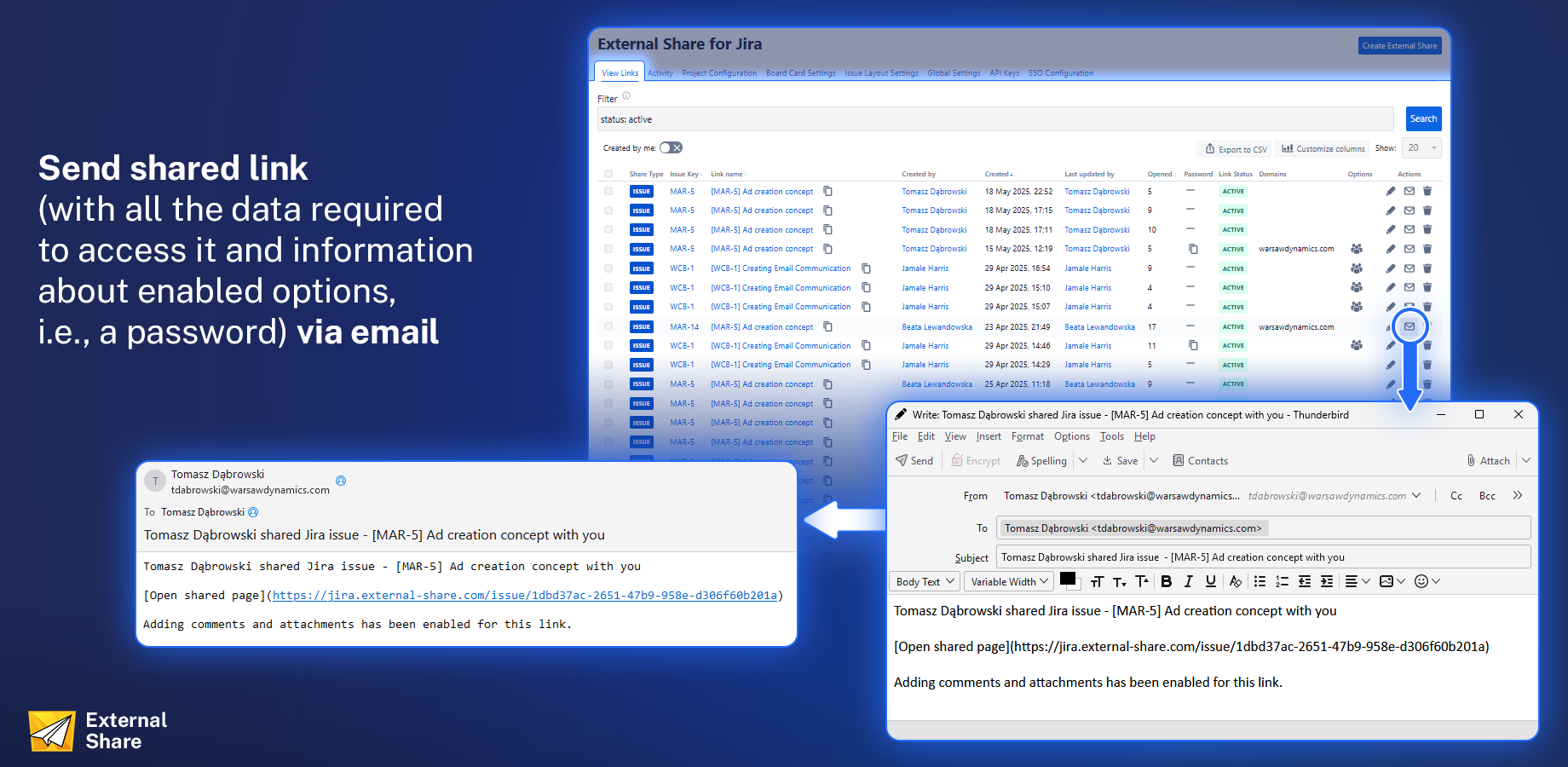Switch to the Activity tab
The width and height of the screenshot is (1568, 767).
pos(660,73)
